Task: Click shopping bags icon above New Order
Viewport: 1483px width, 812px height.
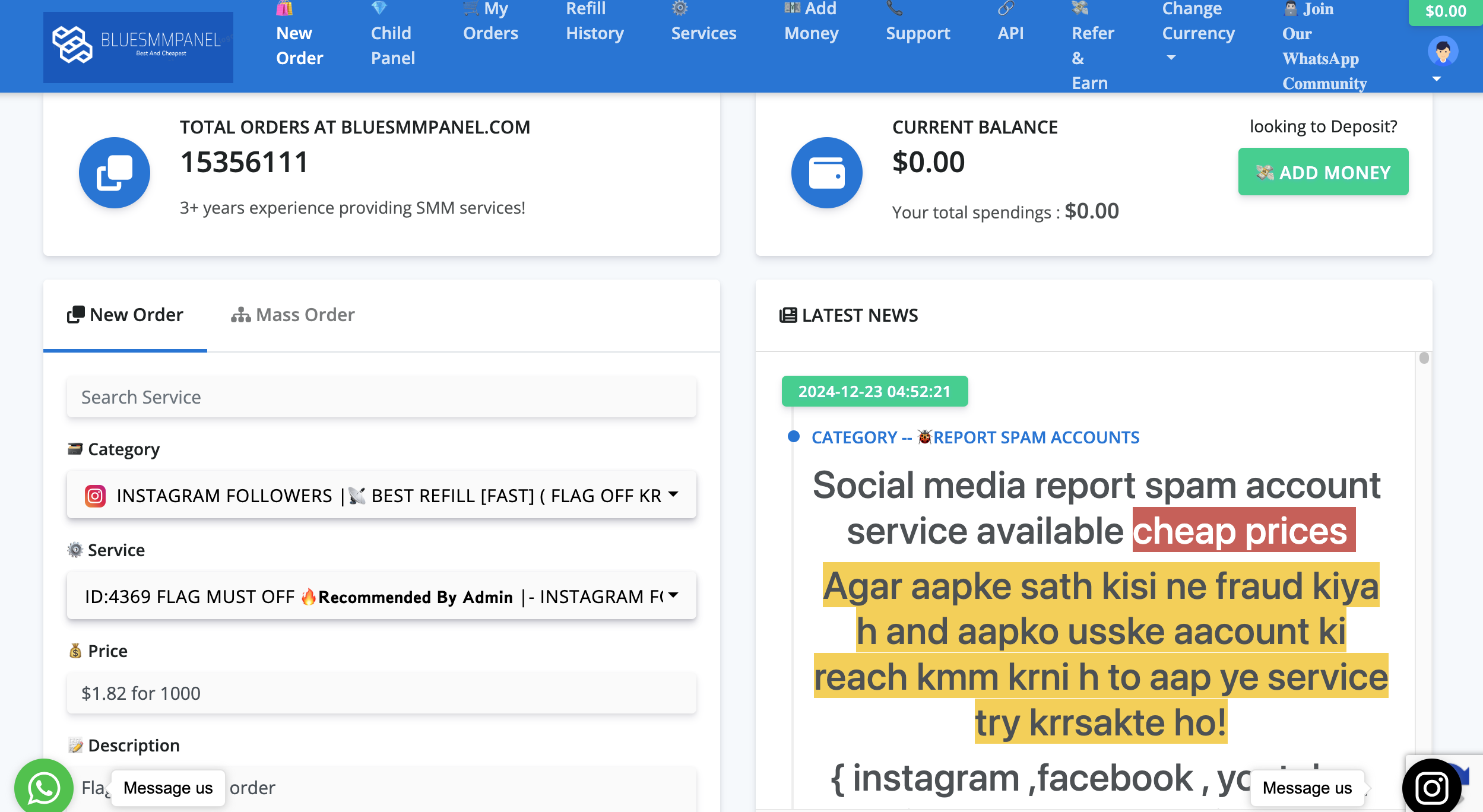Action: pos(284,7)
